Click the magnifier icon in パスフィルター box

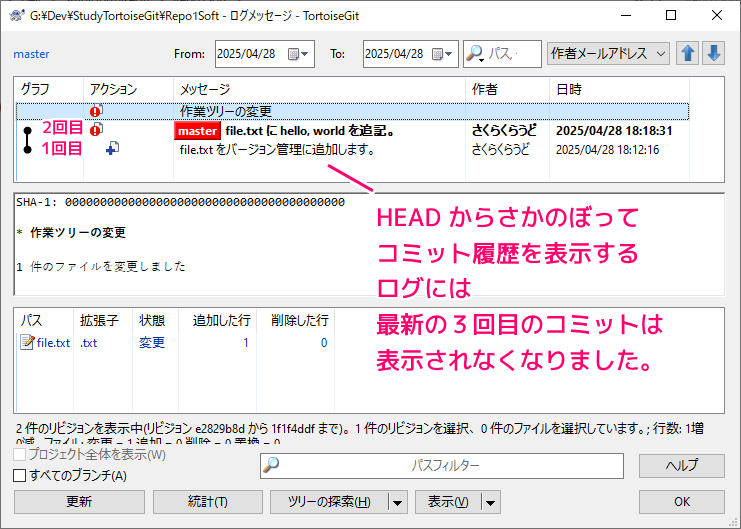click(271, 465)
